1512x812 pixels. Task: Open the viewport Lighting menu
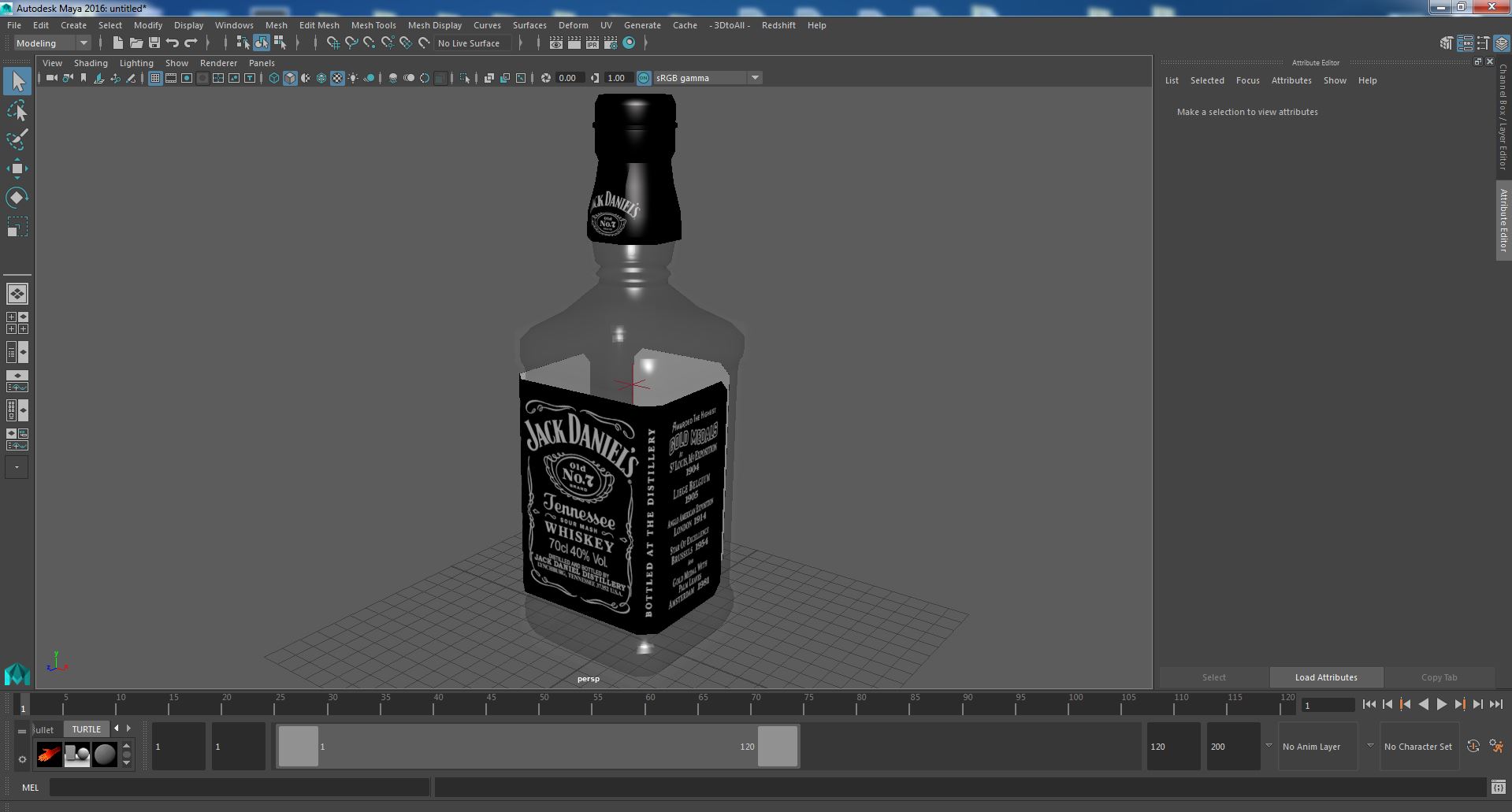(x=136, y=63)
